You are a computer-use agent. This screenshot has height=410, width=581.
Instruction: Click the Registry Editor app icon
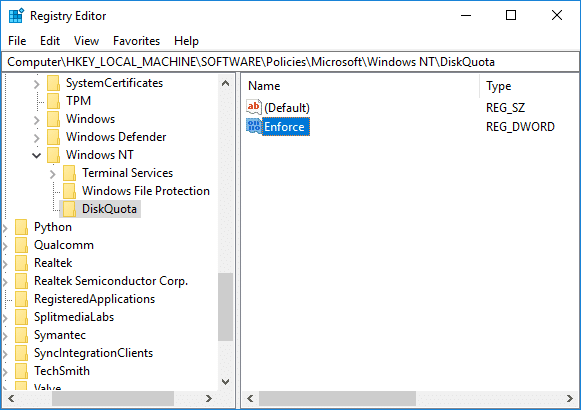[x=16, y=16]
